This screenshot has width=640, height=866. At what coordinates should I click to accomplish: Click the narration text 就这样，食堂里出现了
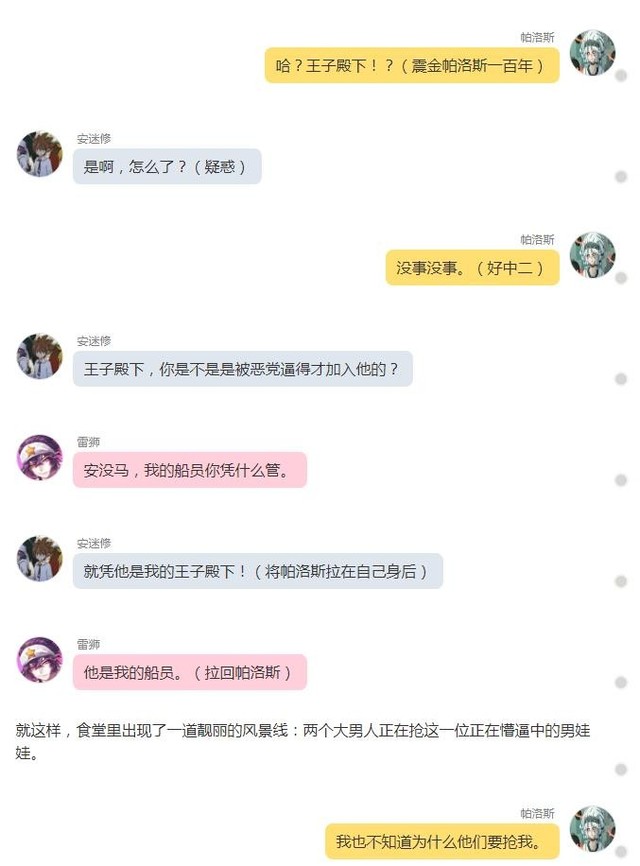coord(303,742)
